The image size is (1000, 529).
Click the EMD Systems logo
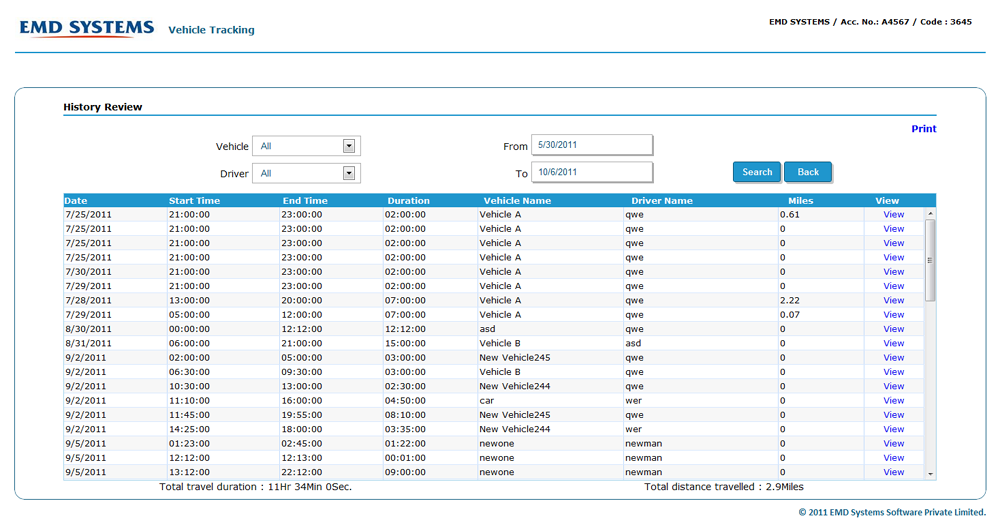point(87,28)
